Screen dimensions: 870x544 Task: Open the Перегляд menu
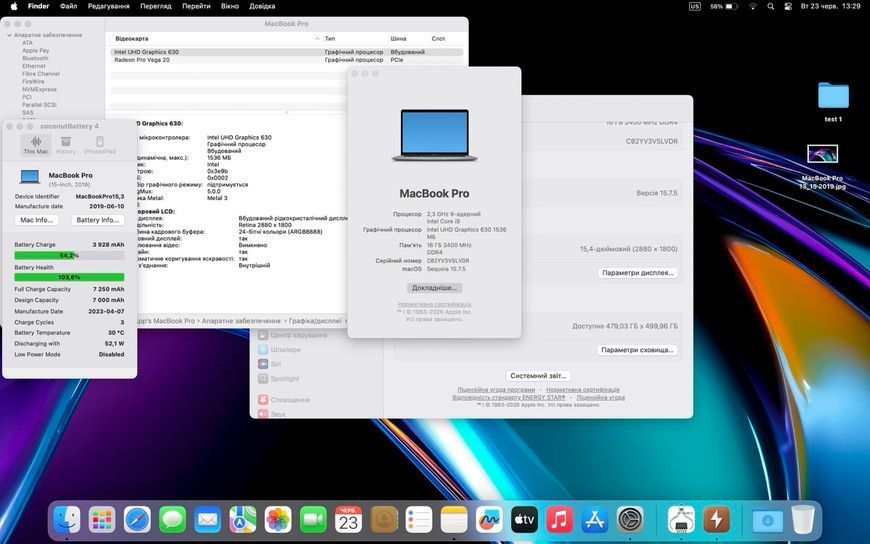[155, 6]
